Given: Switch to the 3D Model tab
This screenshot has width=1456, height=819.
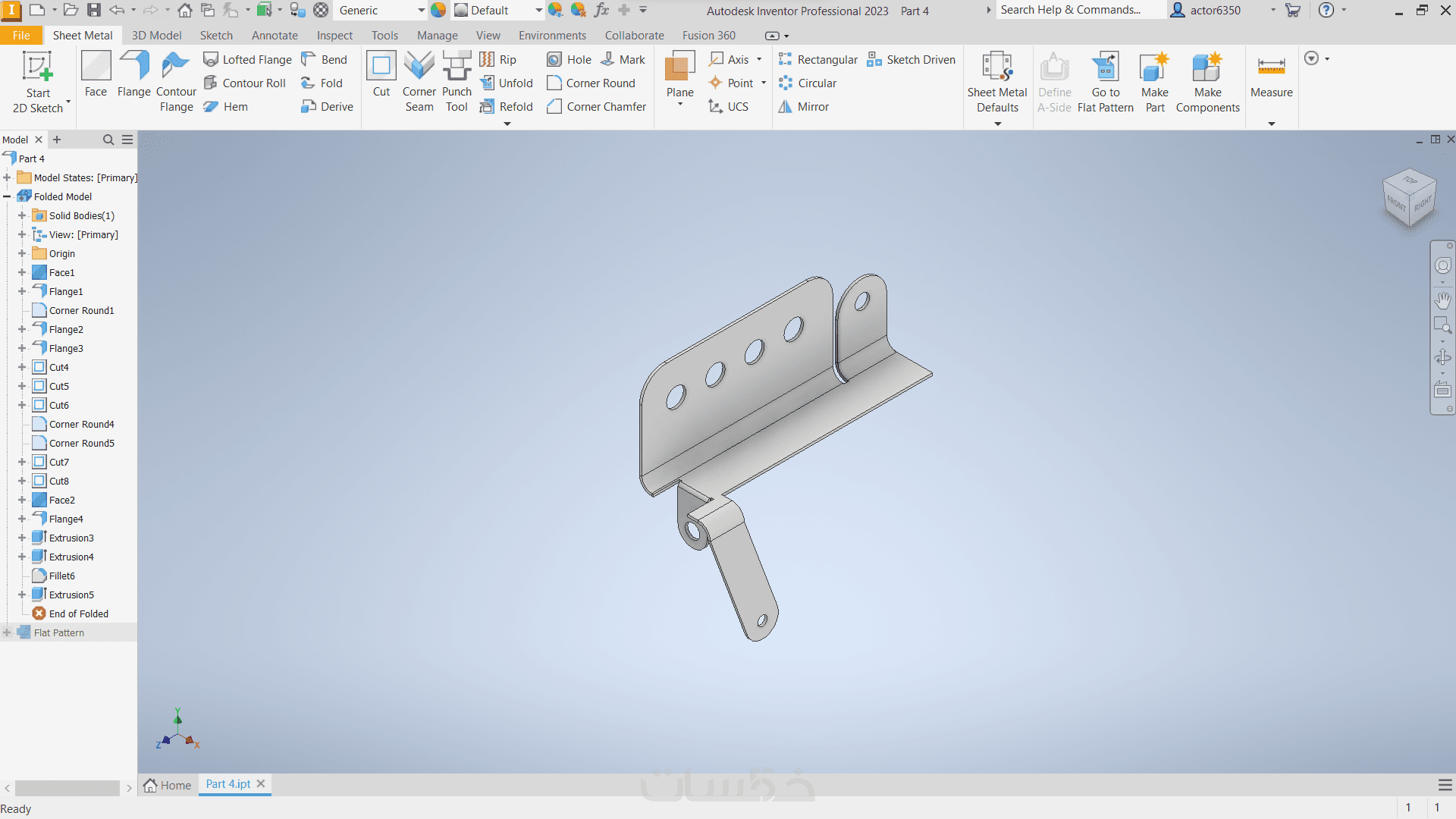Looking at the screenshot, I should (x=156, y=36).
